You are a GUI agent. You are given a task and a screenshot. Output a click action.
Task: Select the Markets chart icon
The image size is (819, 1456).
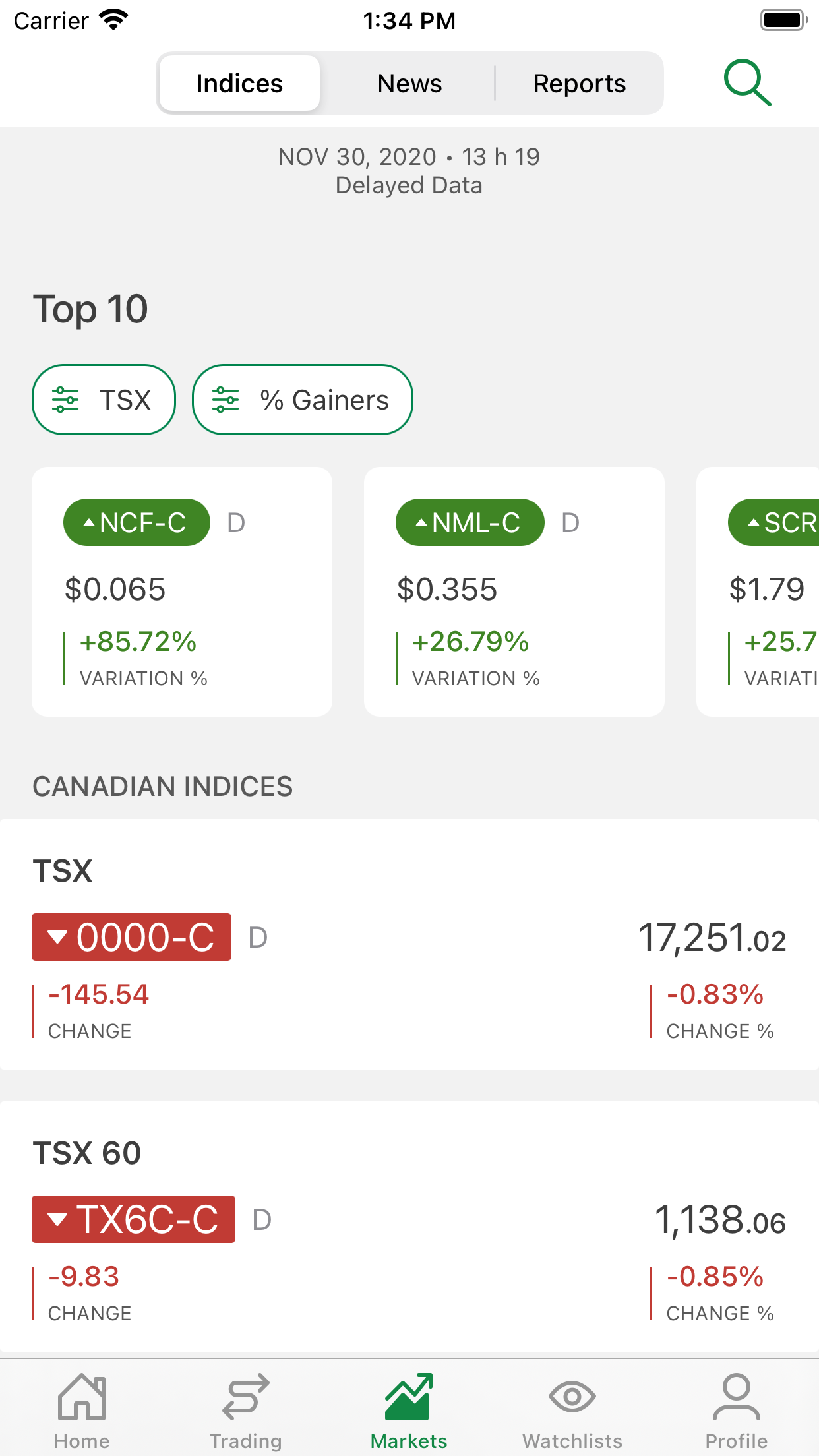coord(409,1397)
